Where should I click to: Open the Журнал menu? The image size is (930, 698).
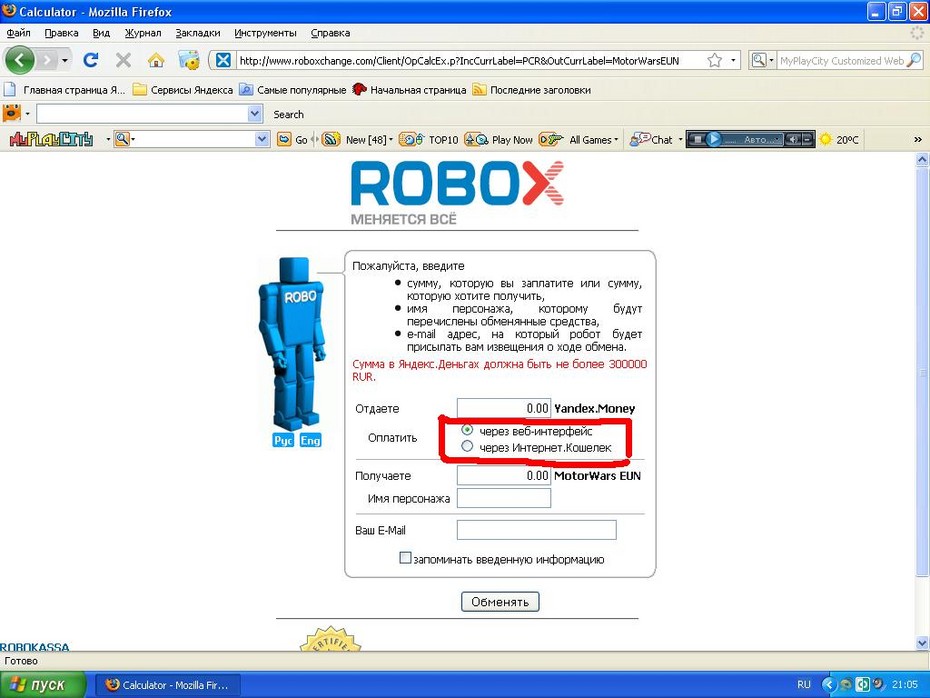[x=143, y=33]
